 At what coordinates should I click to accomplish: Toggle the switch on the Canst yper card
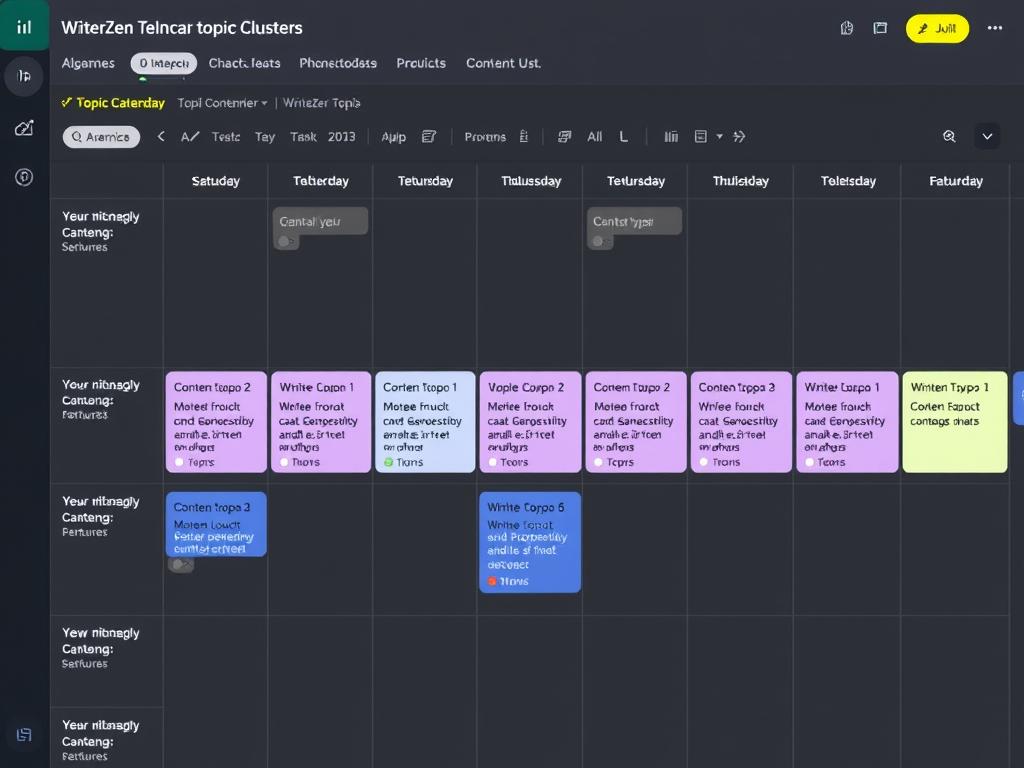[x=600, y=240]
